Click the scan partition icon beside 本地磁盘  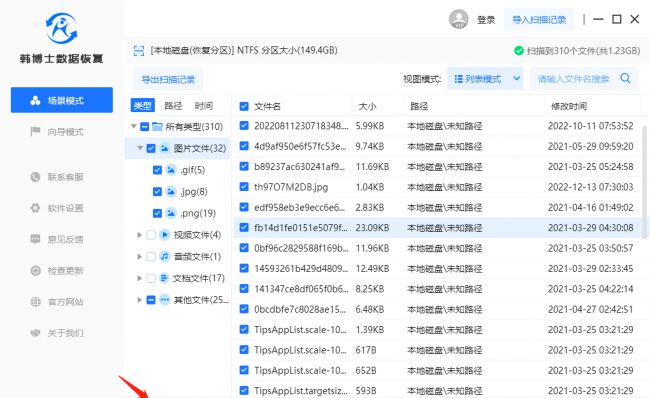(x=138, y=51)
